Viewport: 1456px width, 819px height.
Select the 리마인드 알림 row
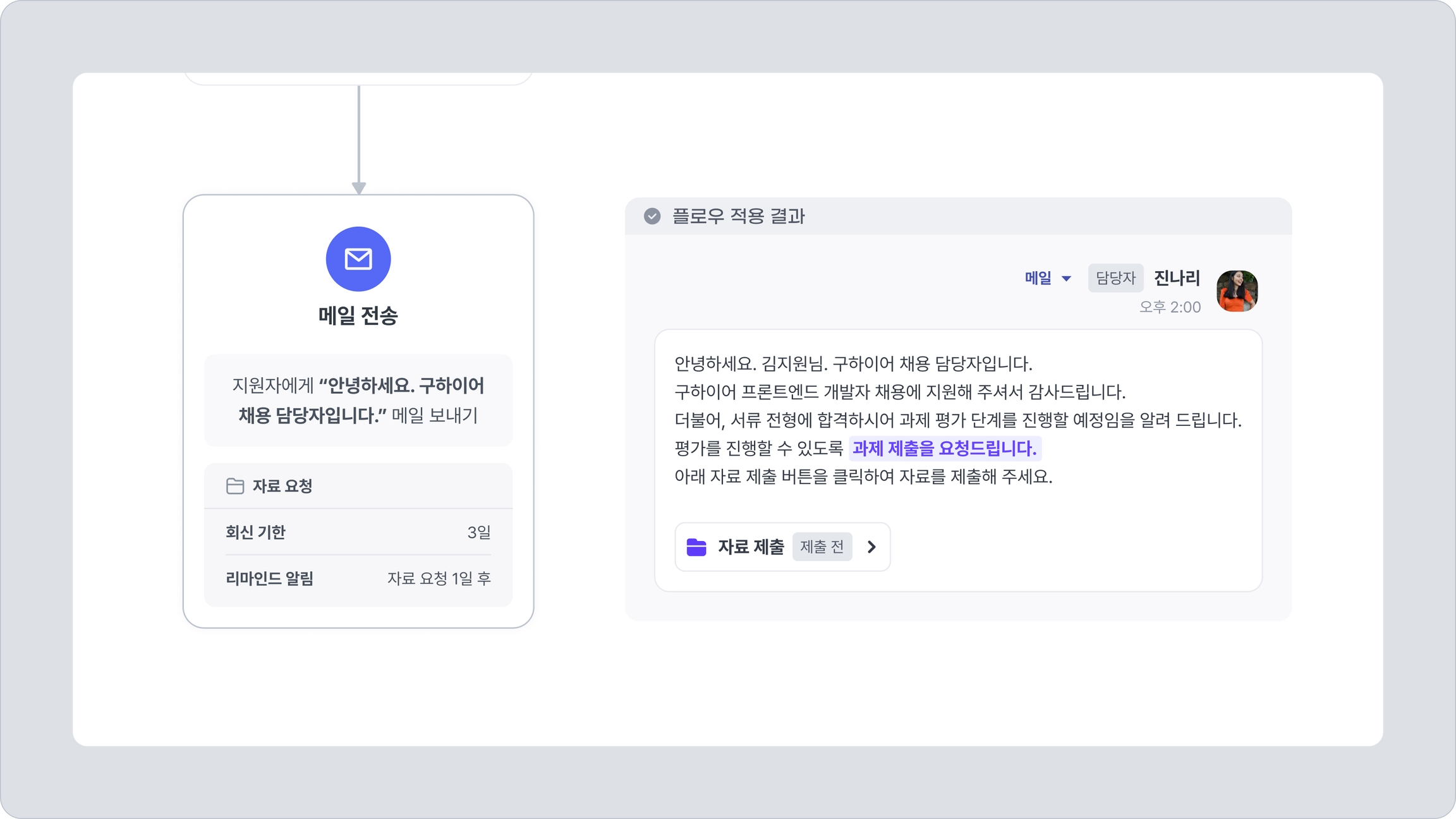358,578
